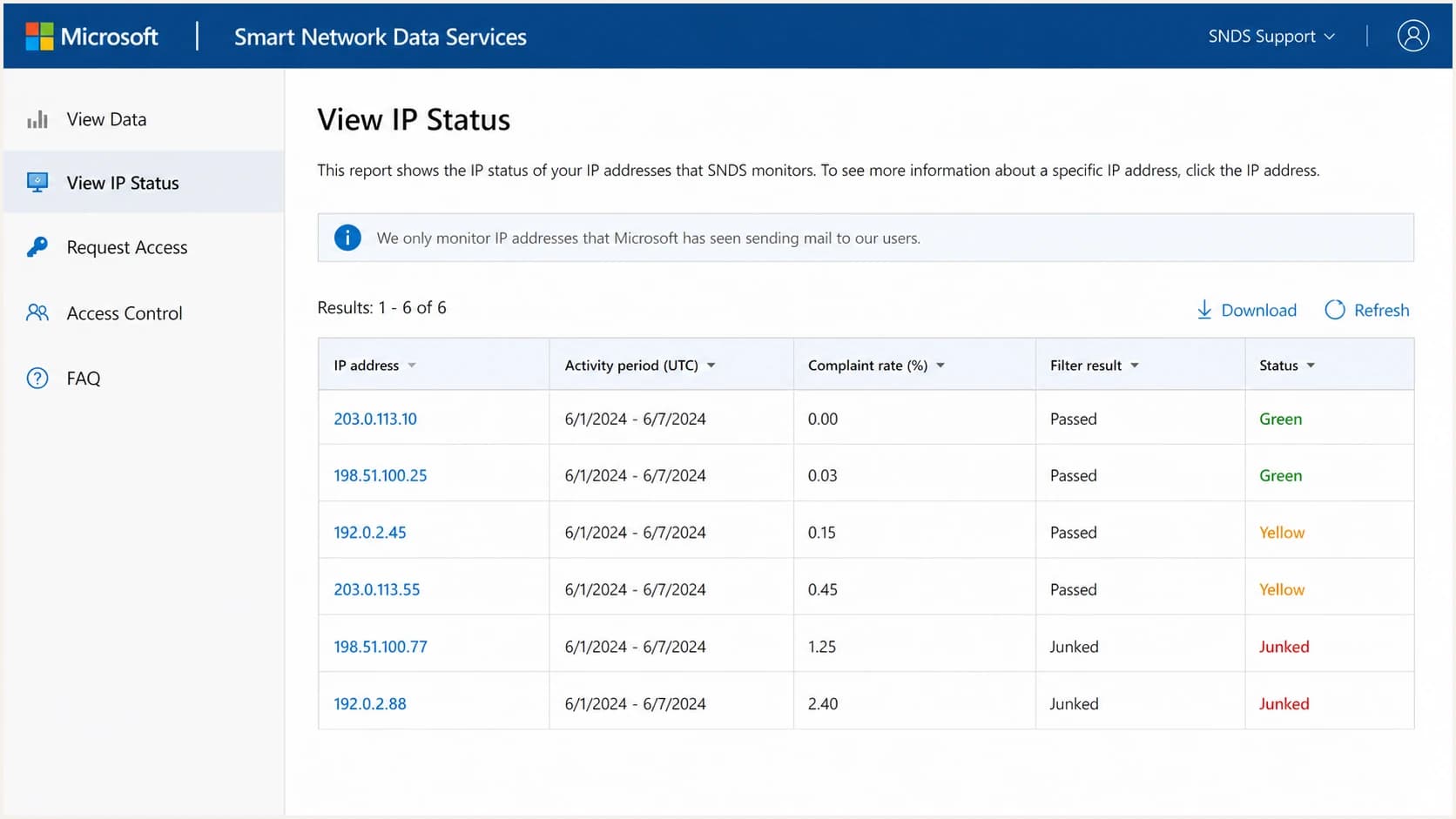Click the View IP Status page heading
Image resolution: width=1456 pixels, height=819 pixels.
click(414, 119)
